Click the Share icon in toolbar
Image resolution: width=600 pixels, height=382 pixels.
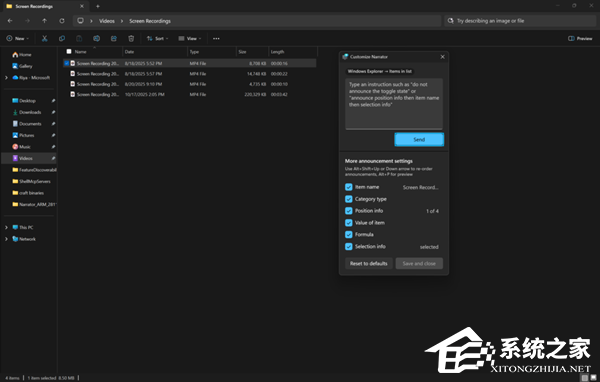coord(114,38)
